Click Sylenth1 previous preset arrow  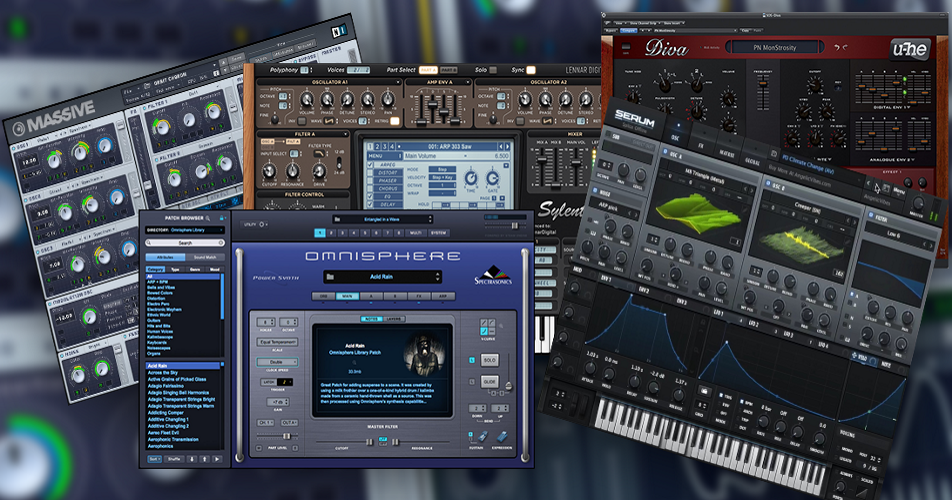click(x=500, y=147)
